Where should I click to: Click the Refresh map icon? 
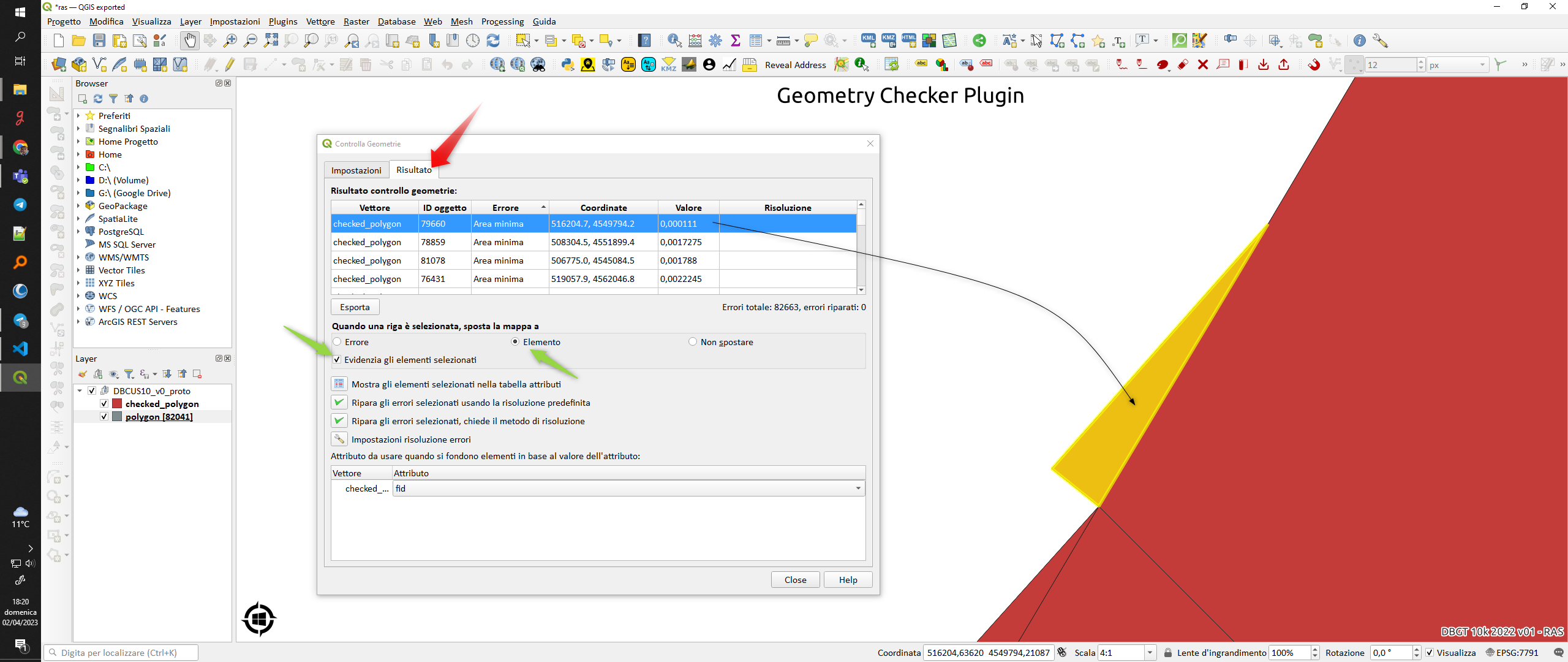coord(493,41)
